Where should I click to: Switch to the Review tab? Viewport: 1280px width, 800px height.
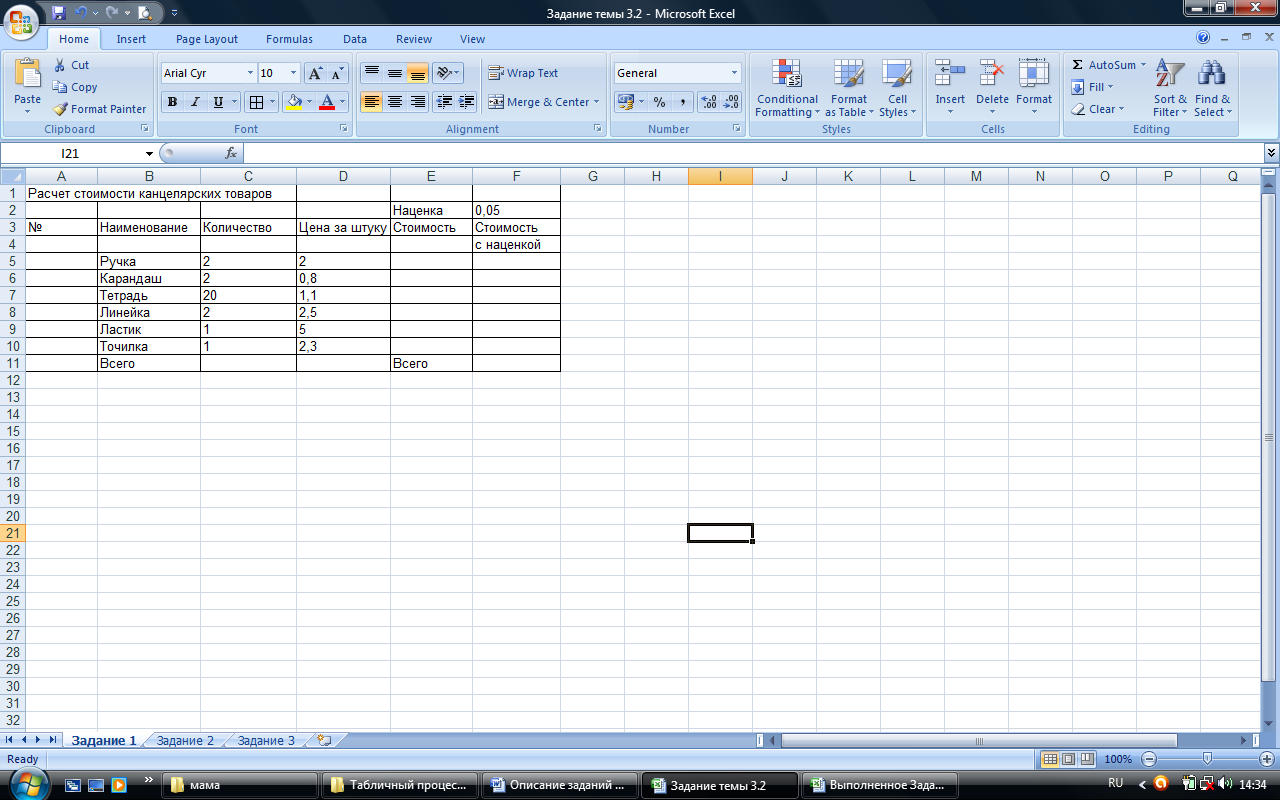click(414, 39)
